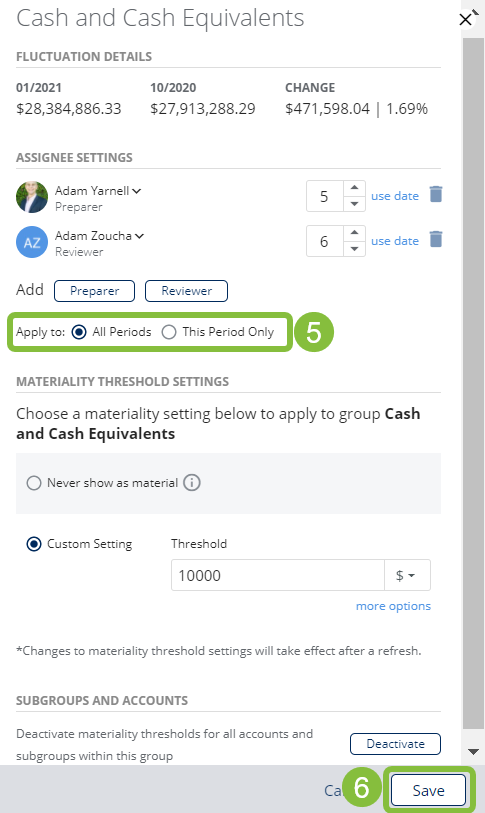Open info icon beside Never show as material
Screen dimensions: 485x813
click(192, 483)
